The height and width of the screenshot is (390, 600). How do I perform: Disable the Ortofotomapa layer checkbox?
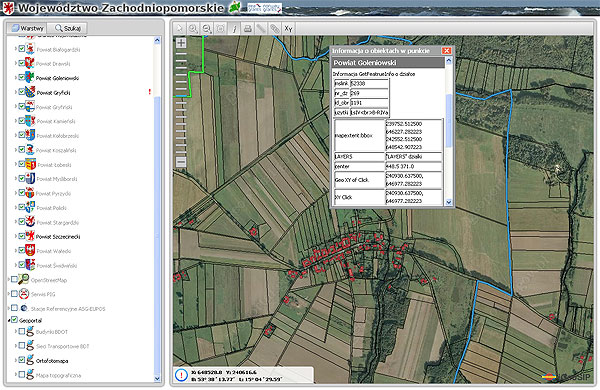click(x=22, y=360)
